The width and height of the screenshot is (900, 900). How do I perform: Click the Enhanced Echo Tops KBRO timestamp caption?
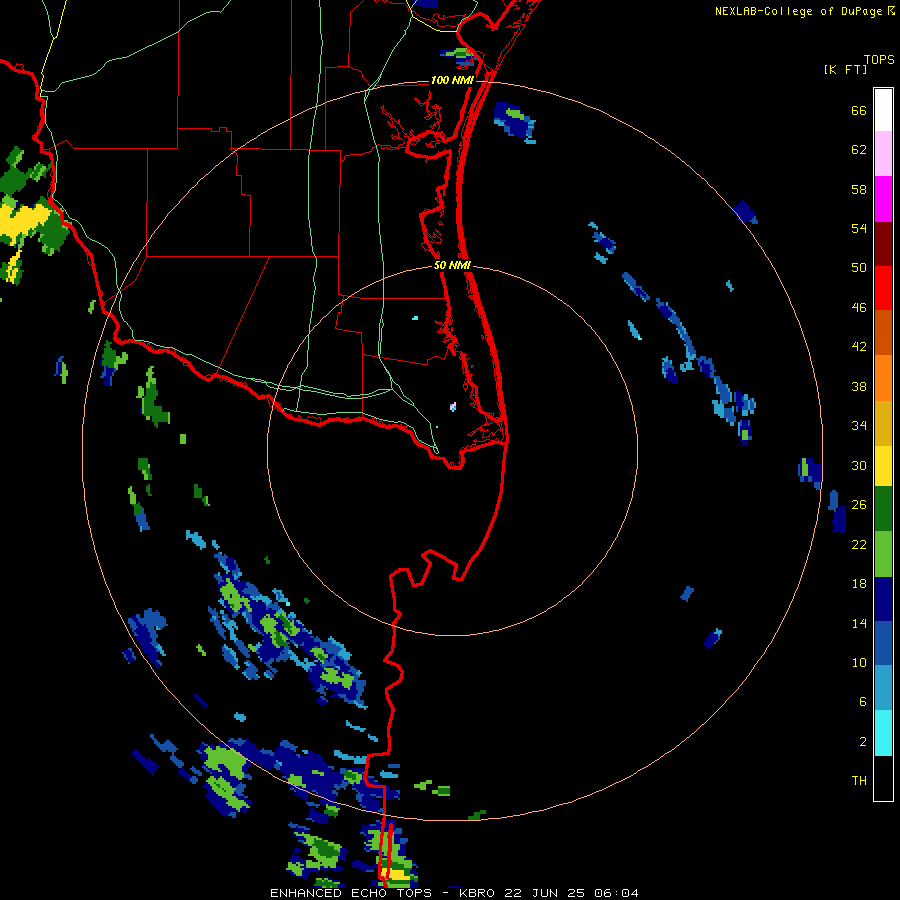click(454, 893)
